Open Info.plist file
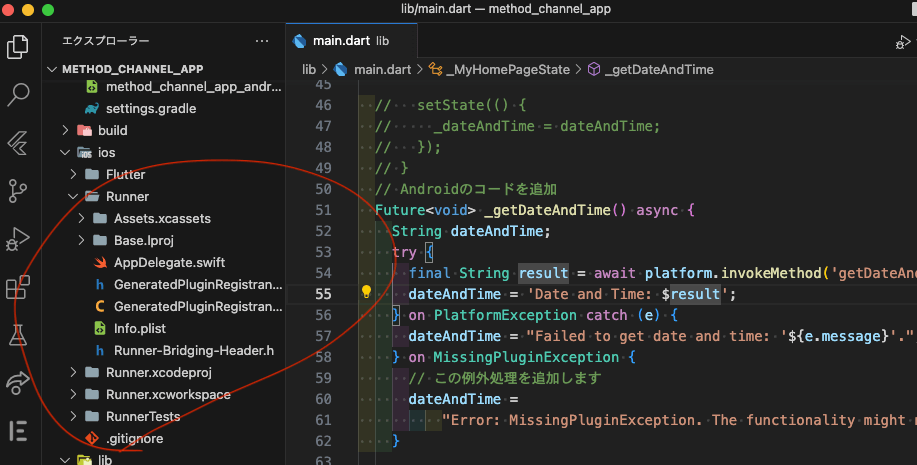The height and width of the screenshot is (465, 917). point(140,329)
